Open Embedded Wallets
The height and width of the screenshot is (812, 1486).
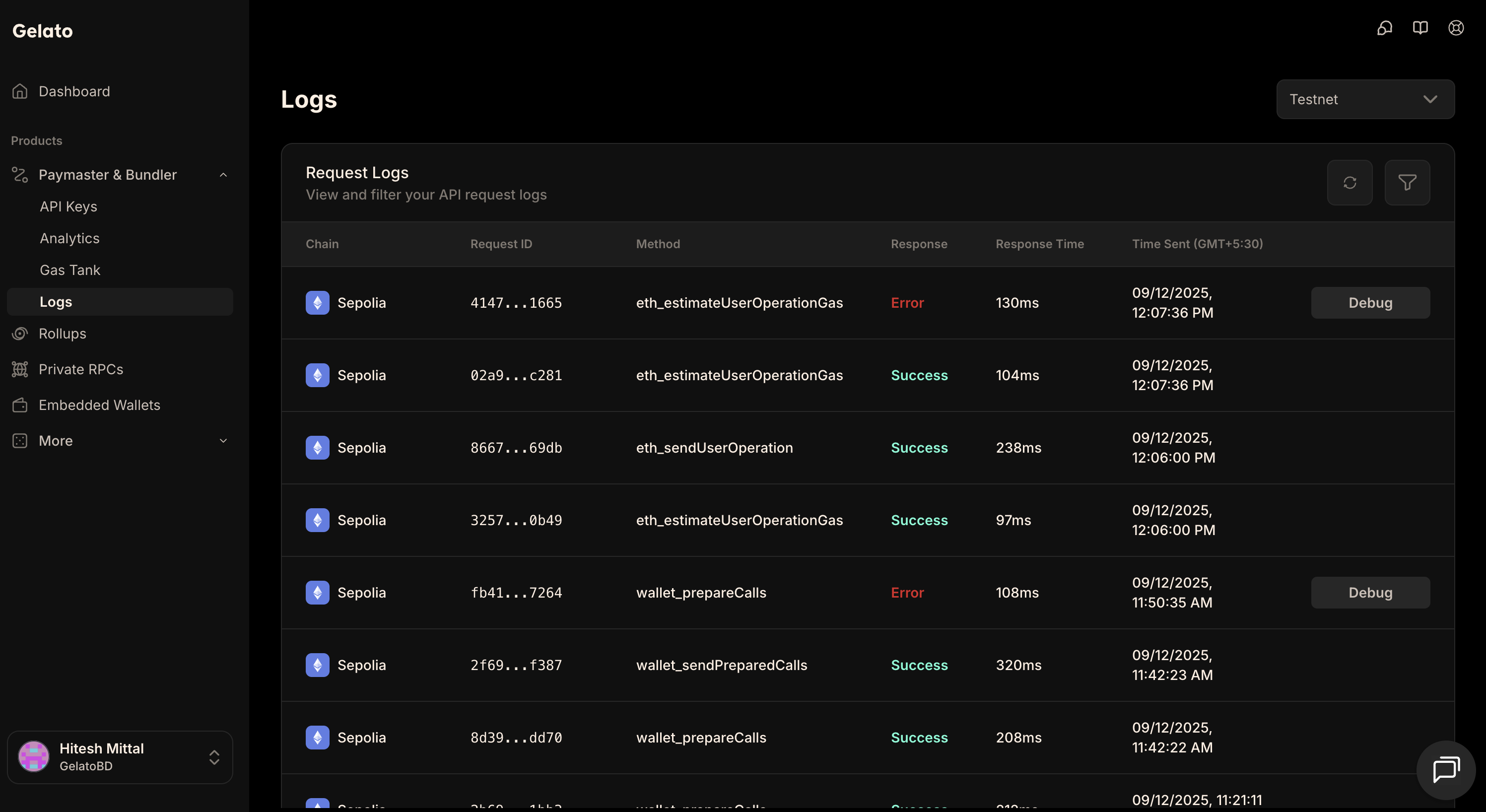[99, 405]
